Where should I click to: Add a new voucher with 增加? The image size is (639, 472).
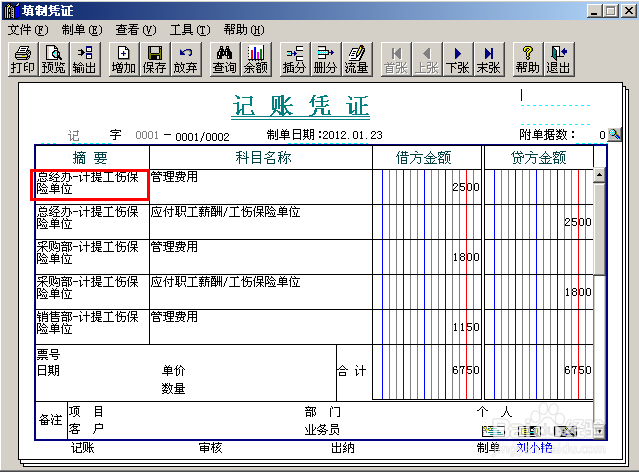(123, 60)
